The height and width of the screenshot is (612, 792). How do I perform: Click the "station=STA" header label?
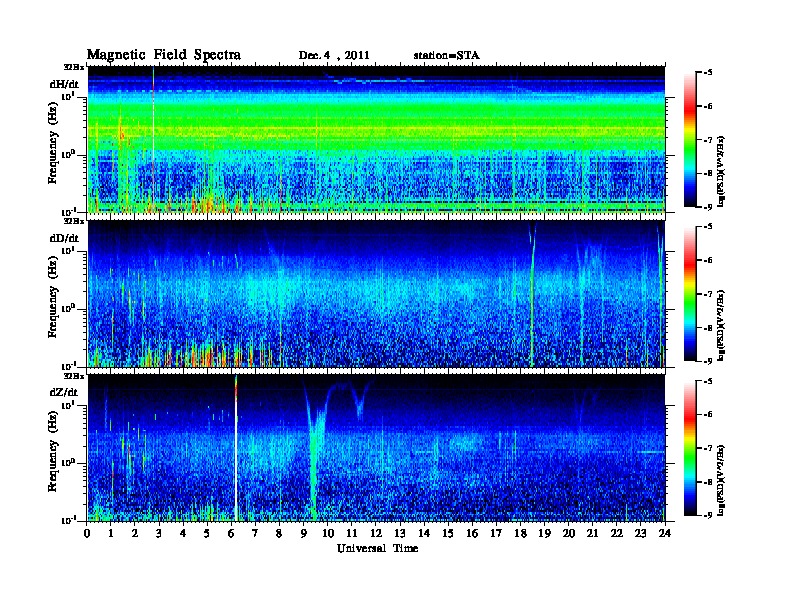coord(447,56)
